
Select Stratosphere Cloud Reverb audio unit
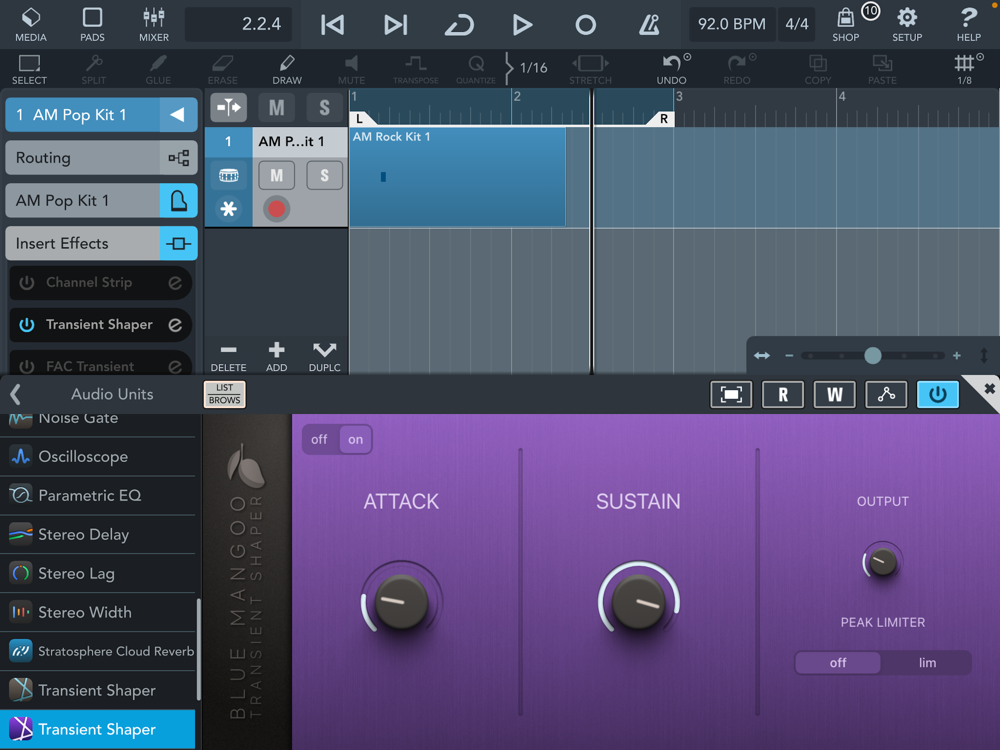[x=98, y=651]
